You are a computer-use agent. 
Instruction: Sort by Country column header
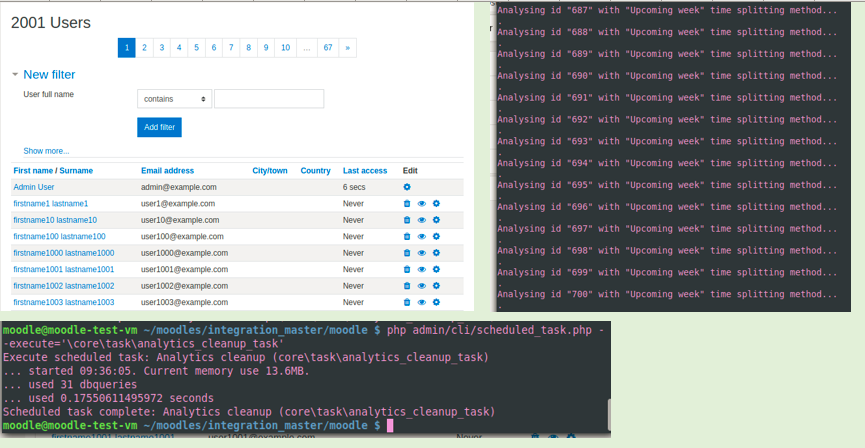tap(316, 171)
